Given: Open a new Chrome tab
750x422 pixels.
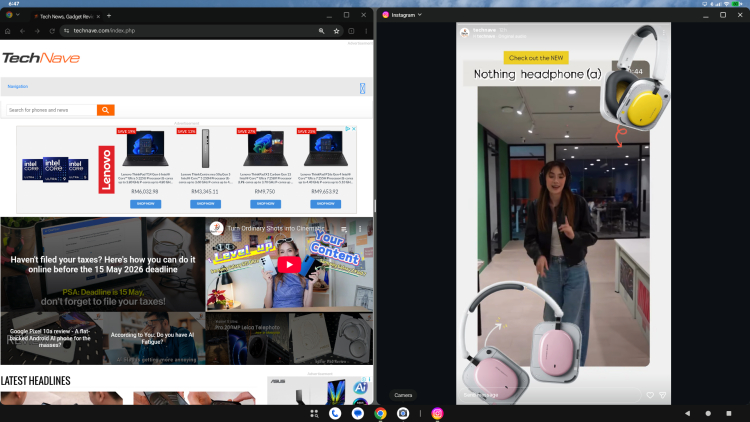Looking at the screenshot, I should pyautogui.click(x=109, y=16).
